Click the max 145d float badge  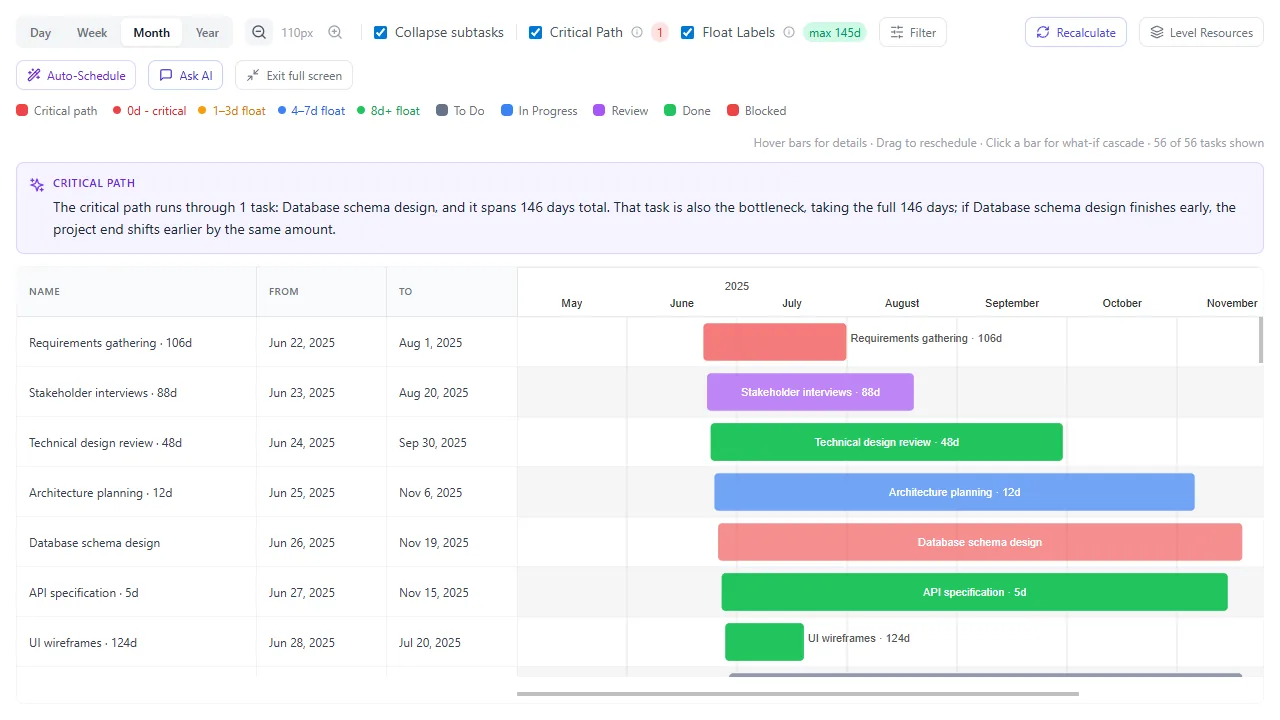coord(835,32)
